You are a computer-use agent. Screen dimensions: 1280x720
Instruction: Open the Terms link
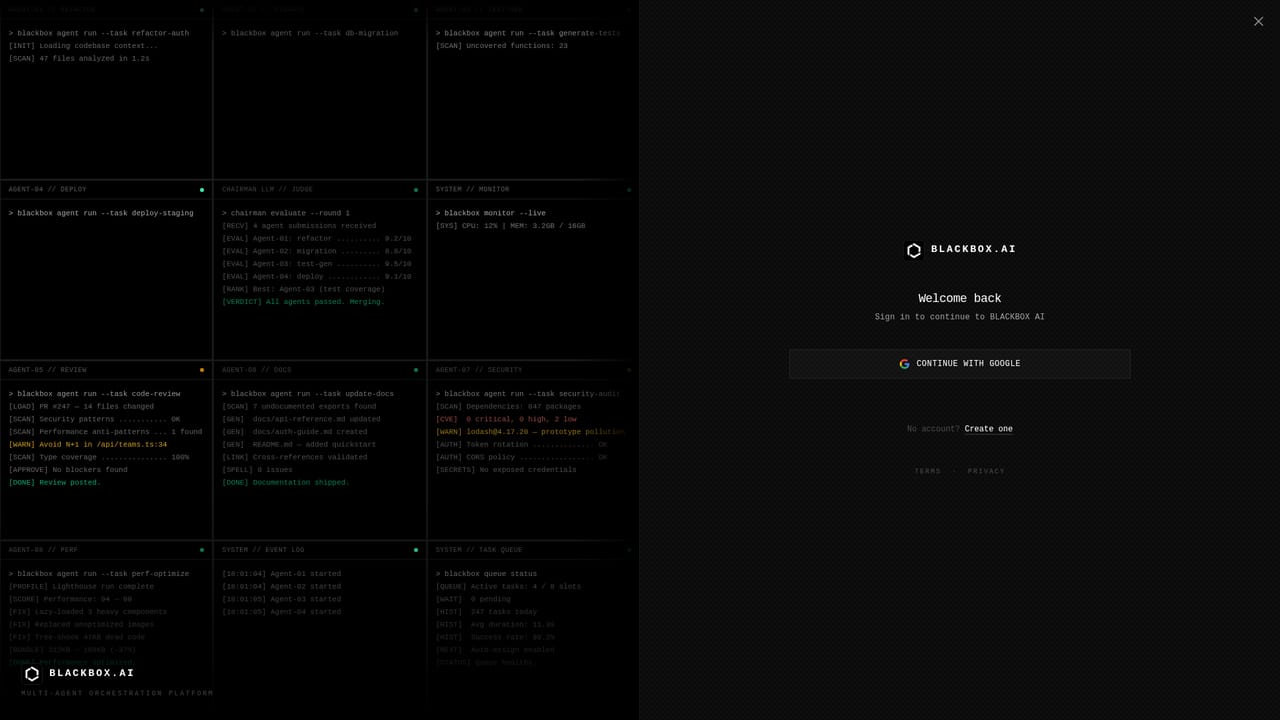click(928, 472)
